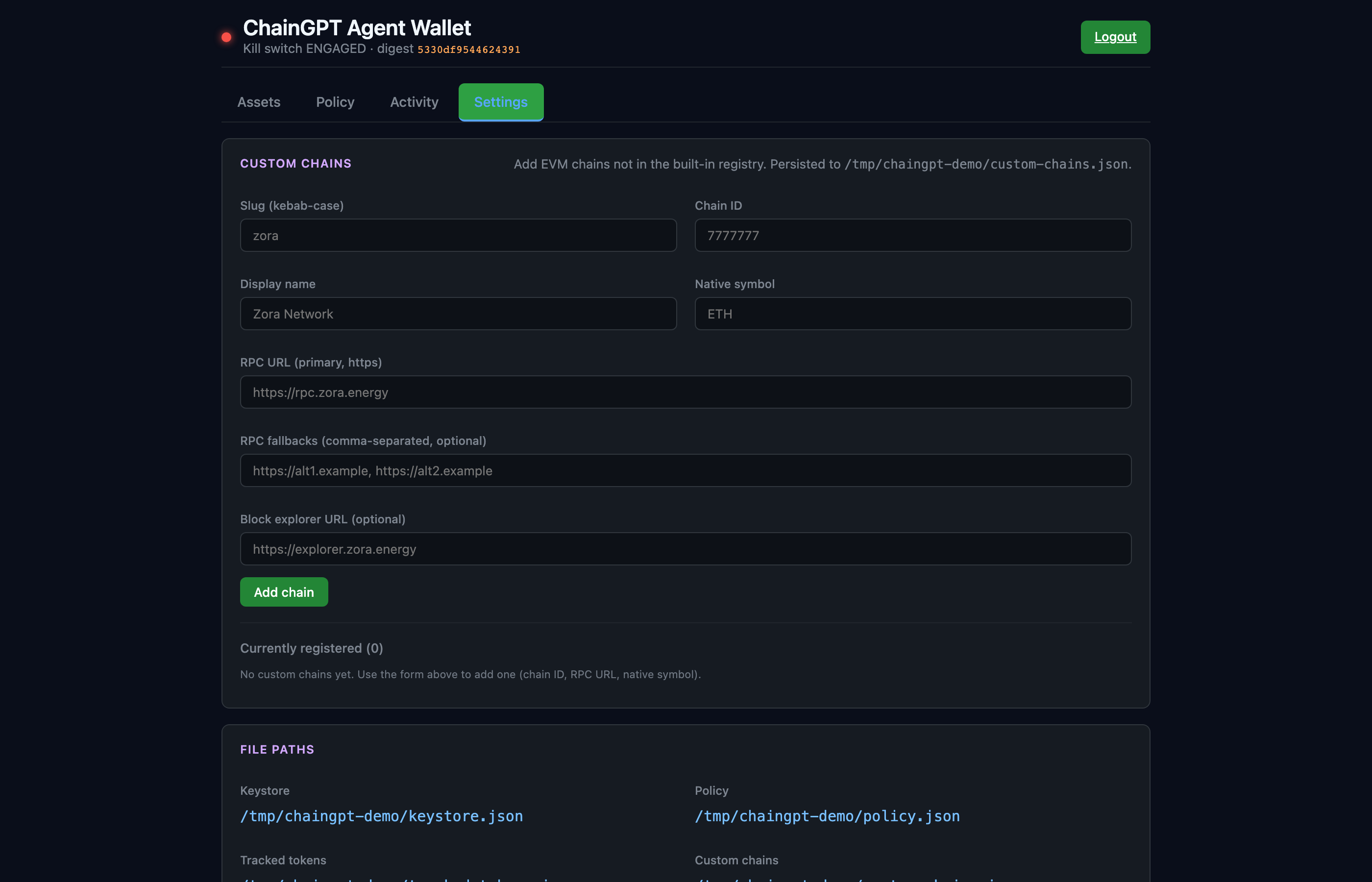Screen dimensions: 1372x882
Task: Select the Settings tab
Action: point(501,102)
